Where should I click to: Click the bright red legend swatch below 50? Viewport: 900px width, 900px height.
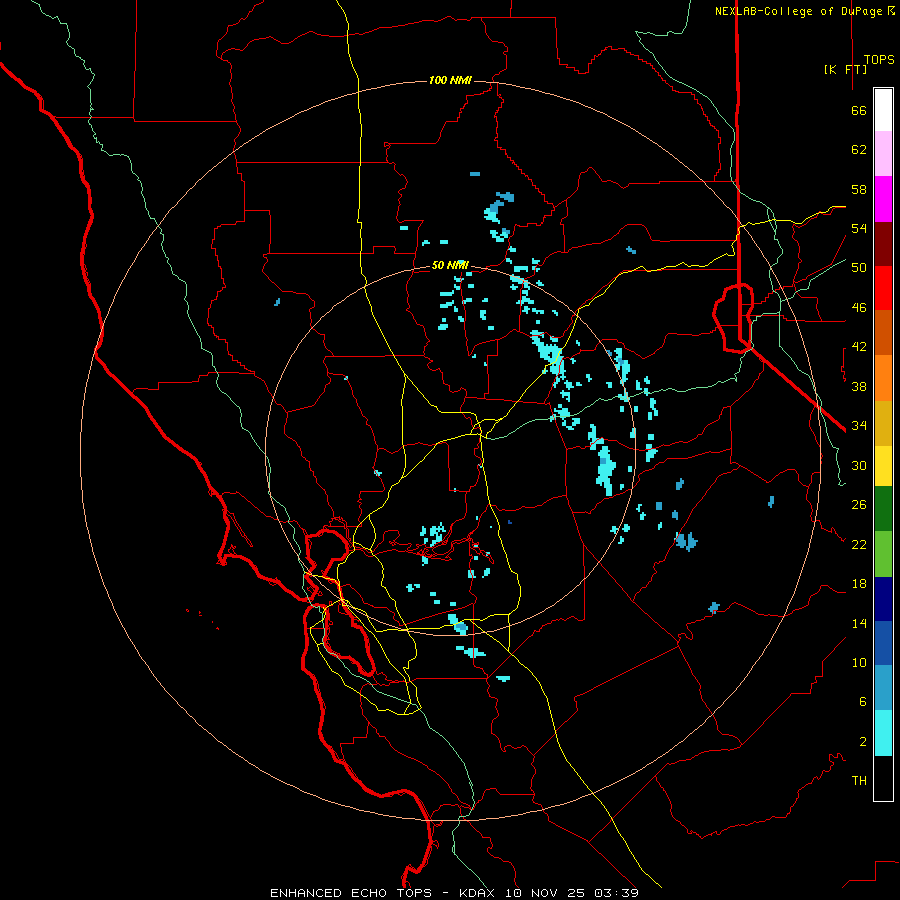click(883, 288)
